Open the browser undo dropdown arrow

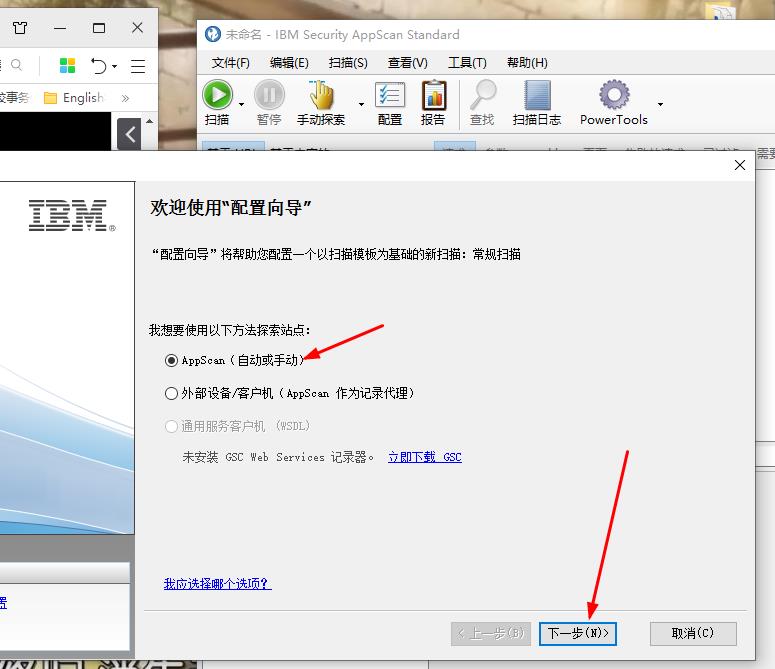pos(115,66)
